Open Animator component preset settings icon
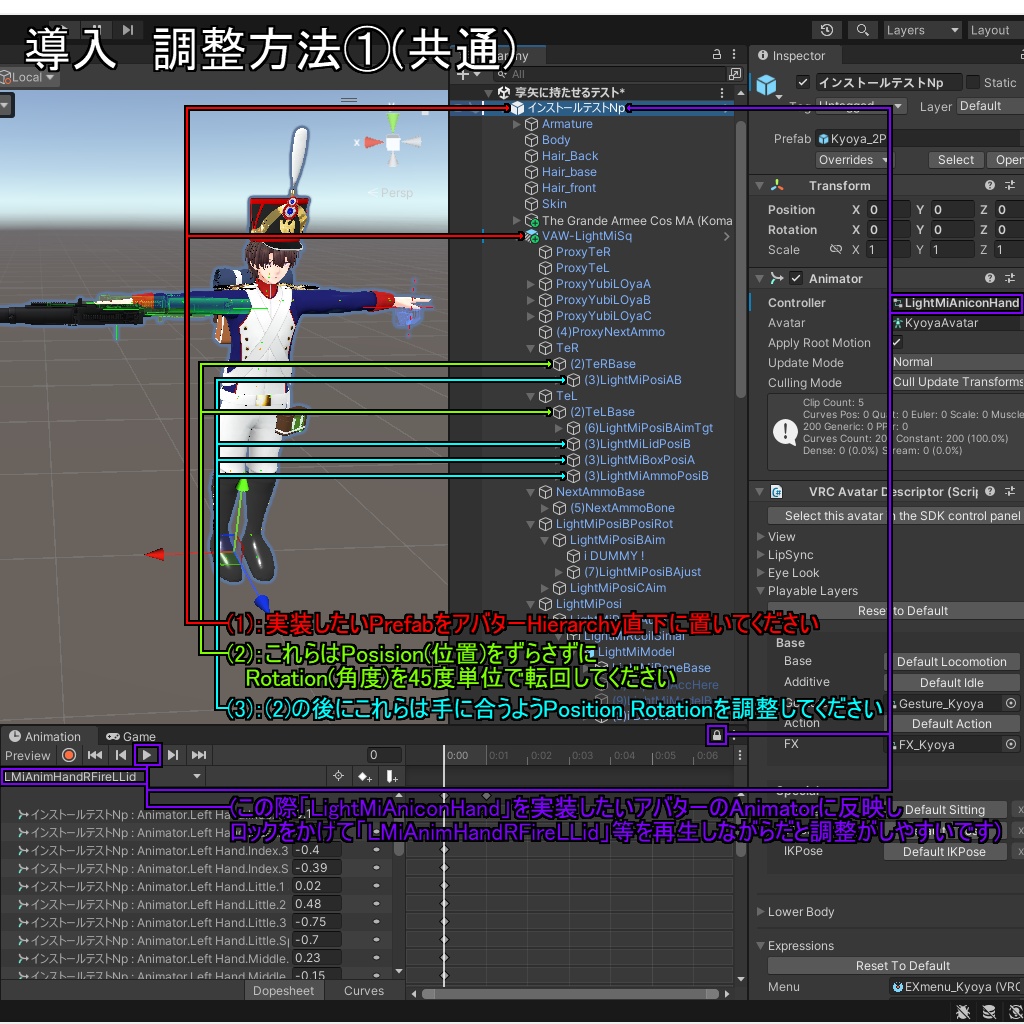 (1010, 278)
